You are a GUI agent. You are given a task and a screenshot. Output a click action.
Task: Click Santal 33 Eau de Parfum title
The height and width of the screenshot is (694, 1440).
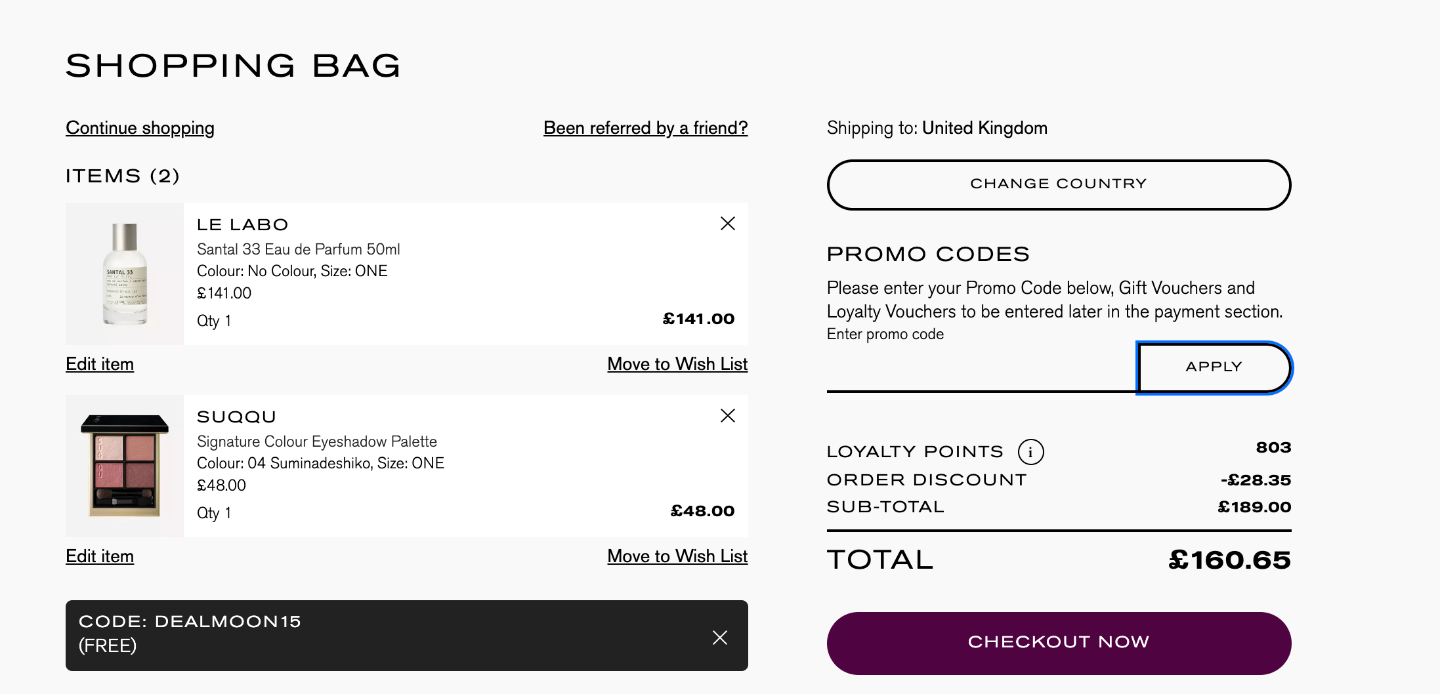(298, 249)
